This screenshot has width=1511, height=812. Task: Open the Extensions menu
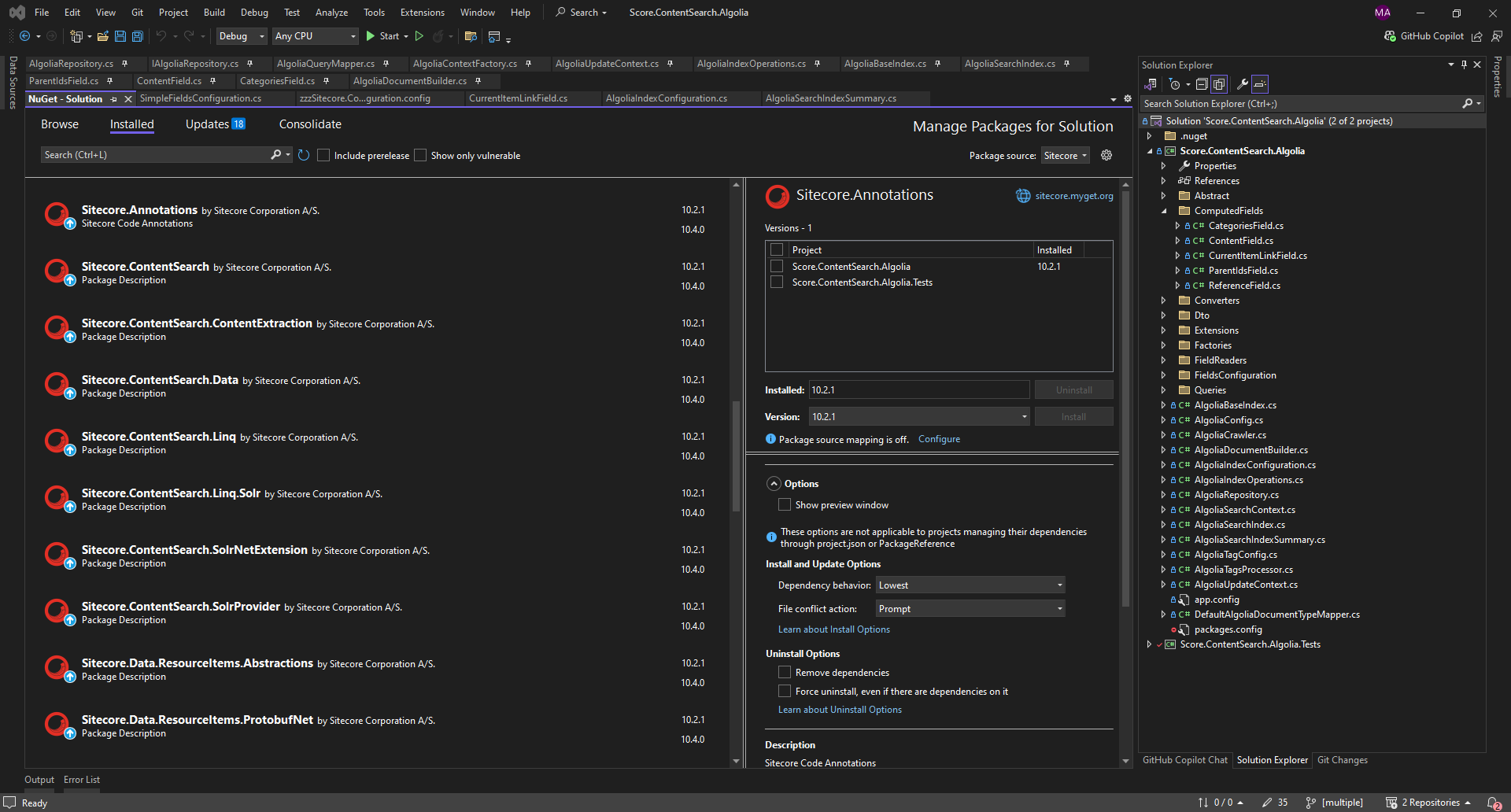[x=422, y=13]
